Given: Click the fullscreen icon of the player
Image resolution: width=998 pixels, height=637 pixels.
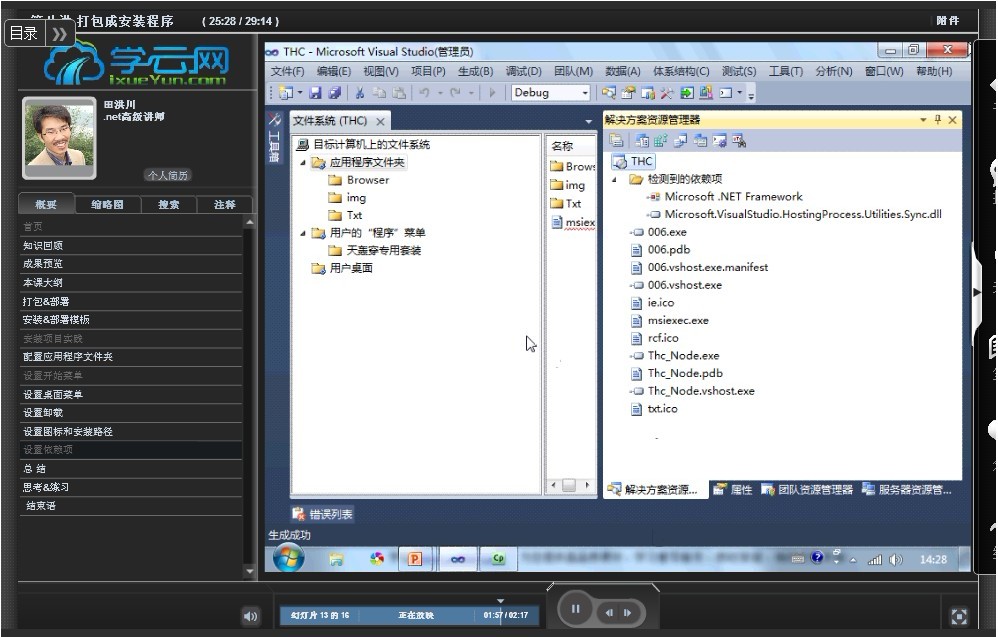Looking at the screenshot, I should pos(959,616).
